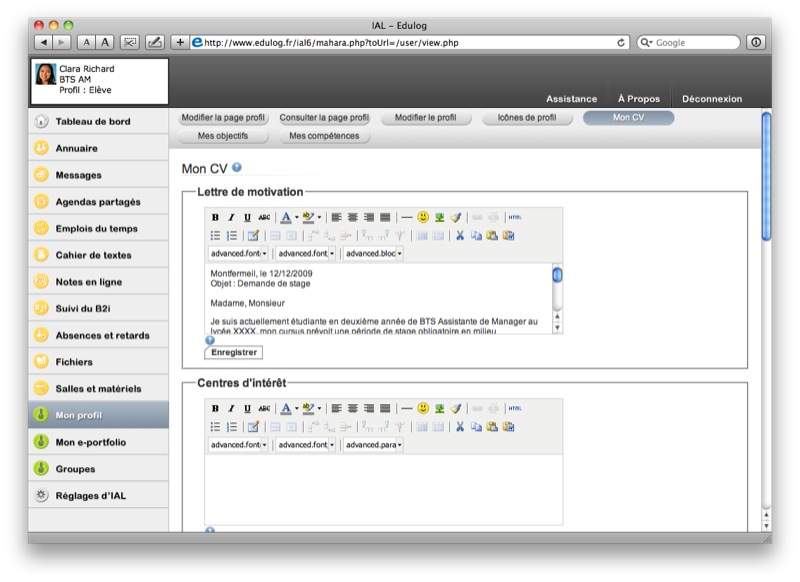
Task: Open the Icônes de profil tab
Action: 526,118
